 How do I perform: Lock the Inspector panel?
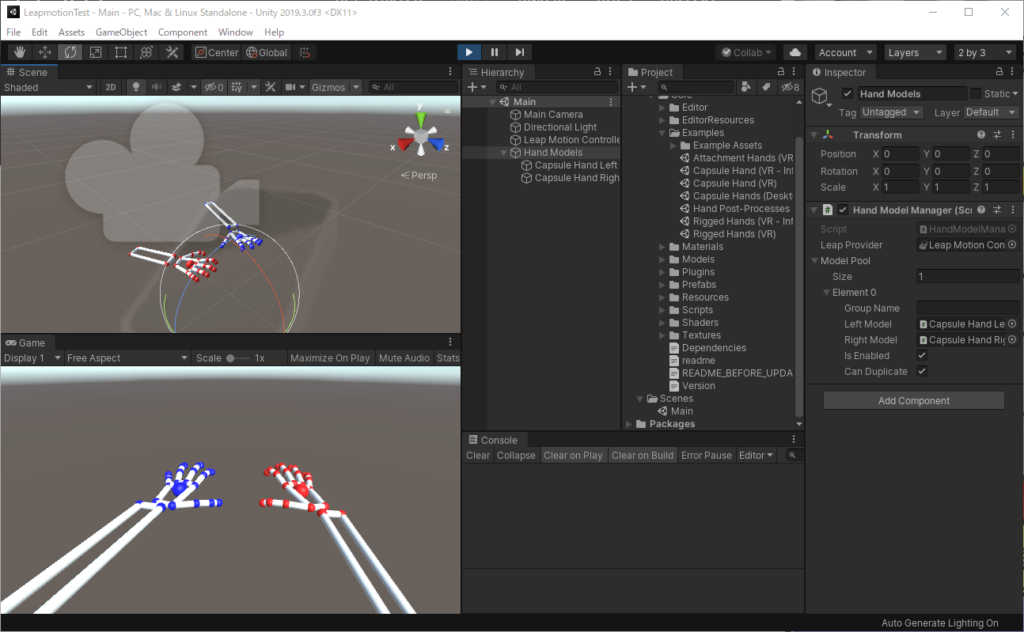tap(999, 71)
